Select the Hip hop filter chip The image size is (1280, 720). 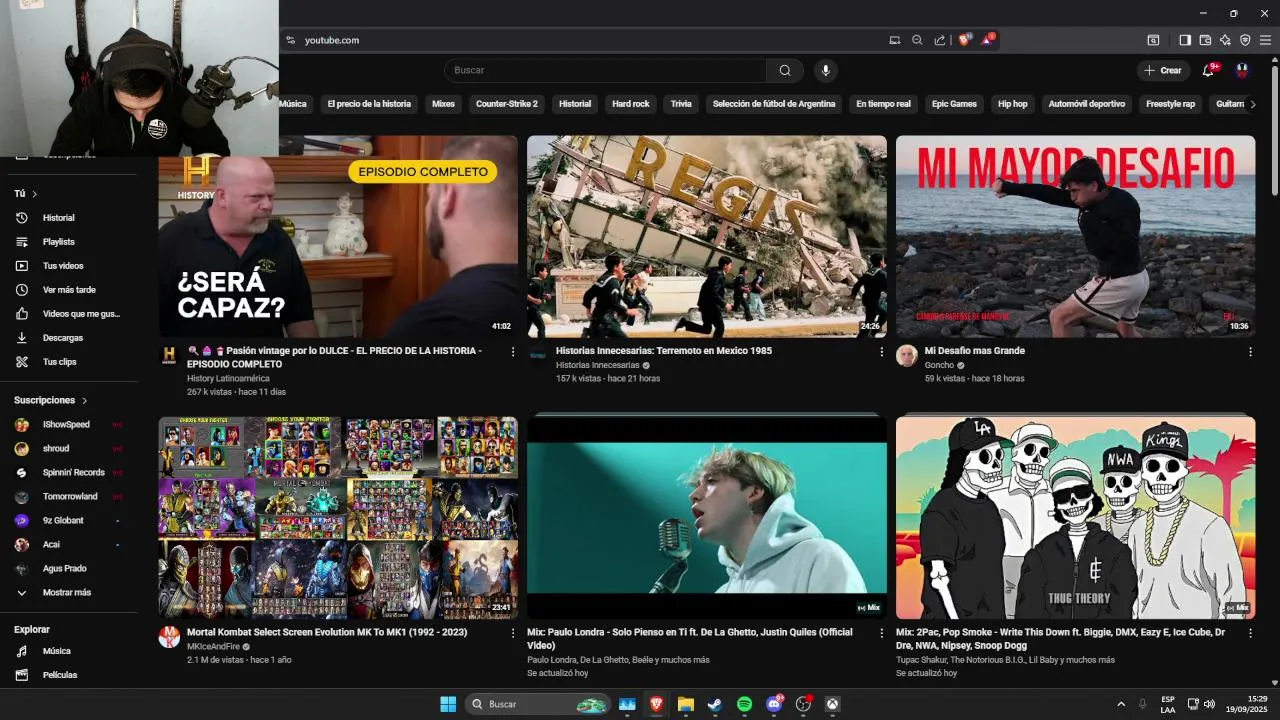click(x=1012, y=104)
